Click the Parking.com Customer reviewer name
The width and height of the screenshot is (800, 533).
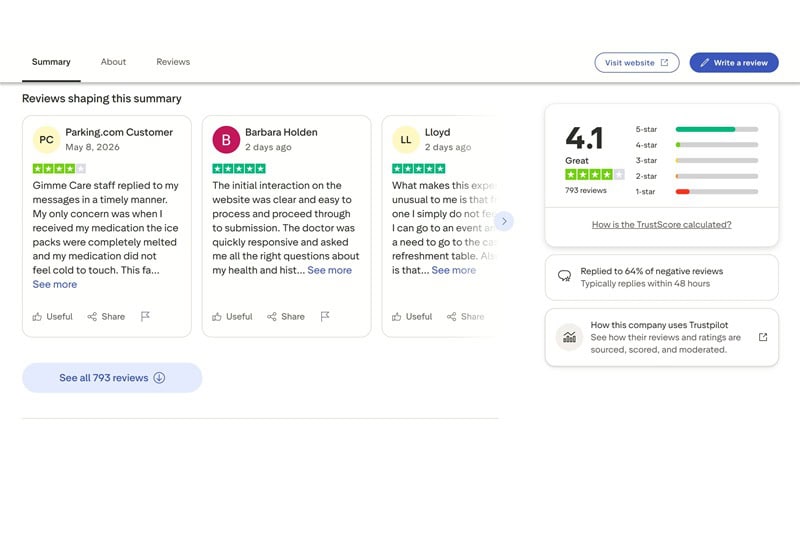[x=119, y=132]
